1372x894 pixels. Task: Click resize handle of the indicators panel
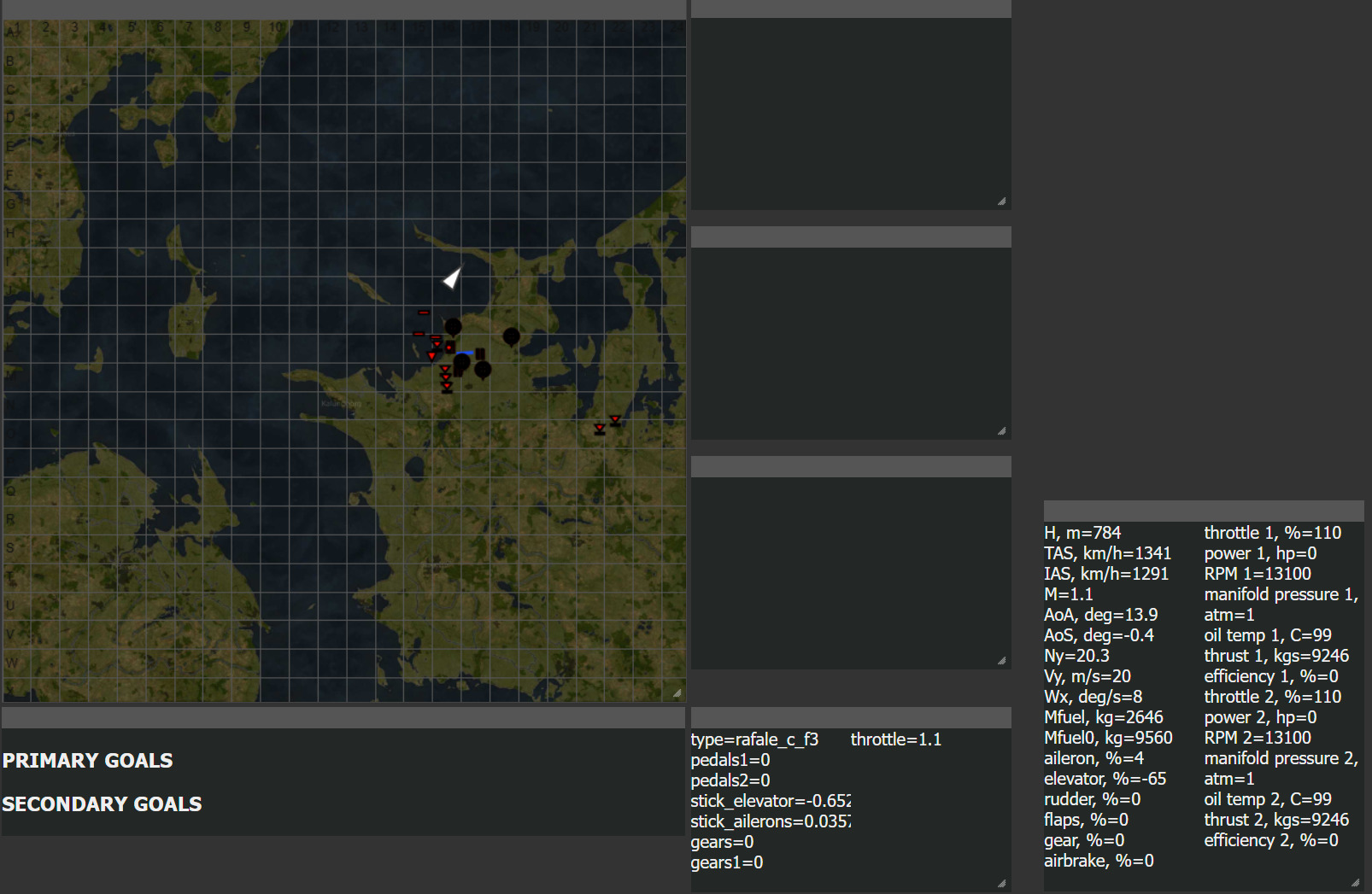tap(1001, 883)
